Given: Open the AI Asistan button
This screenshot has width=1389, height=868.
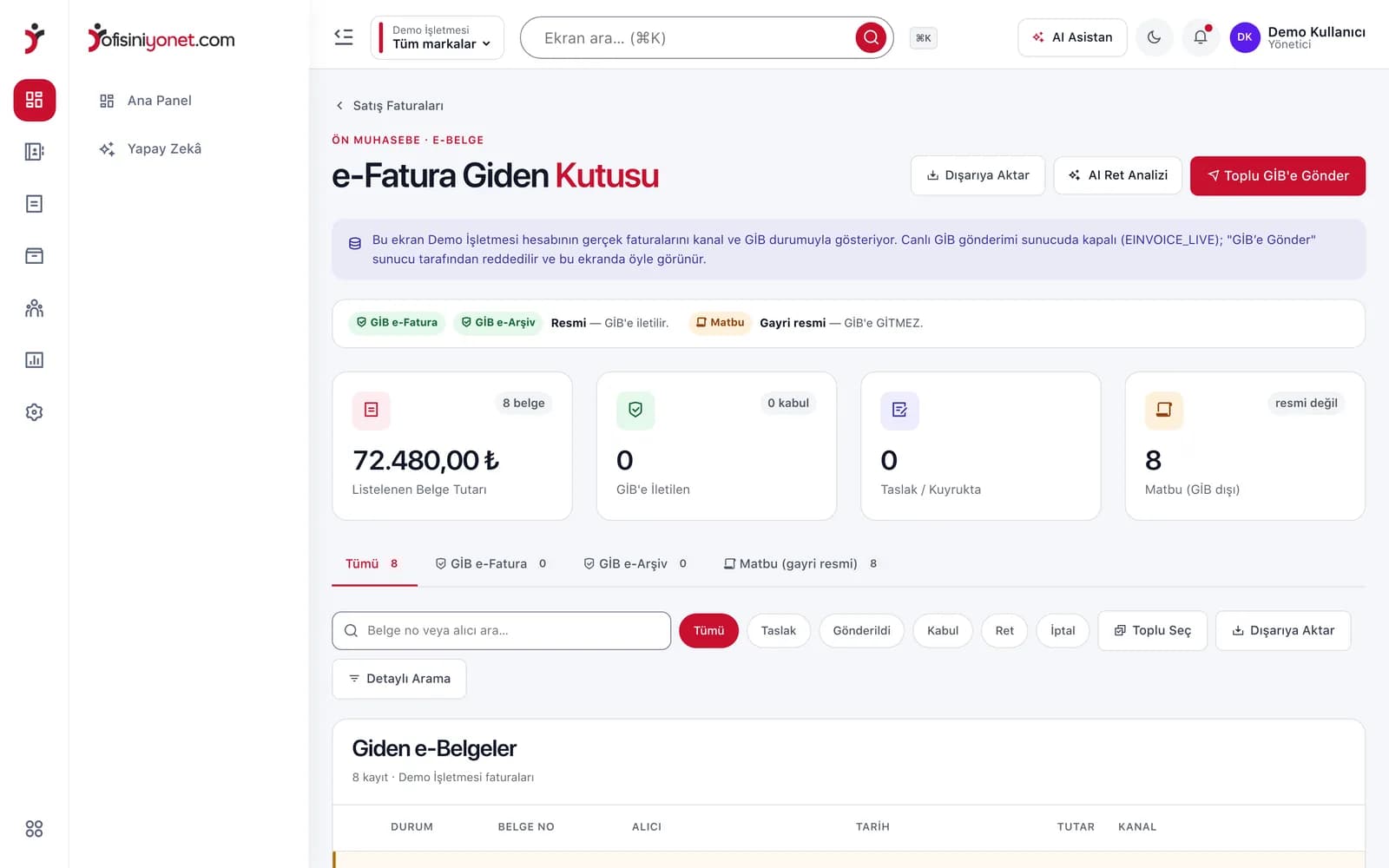Looking at the screenshot, I should click(x=1072, y=37).
